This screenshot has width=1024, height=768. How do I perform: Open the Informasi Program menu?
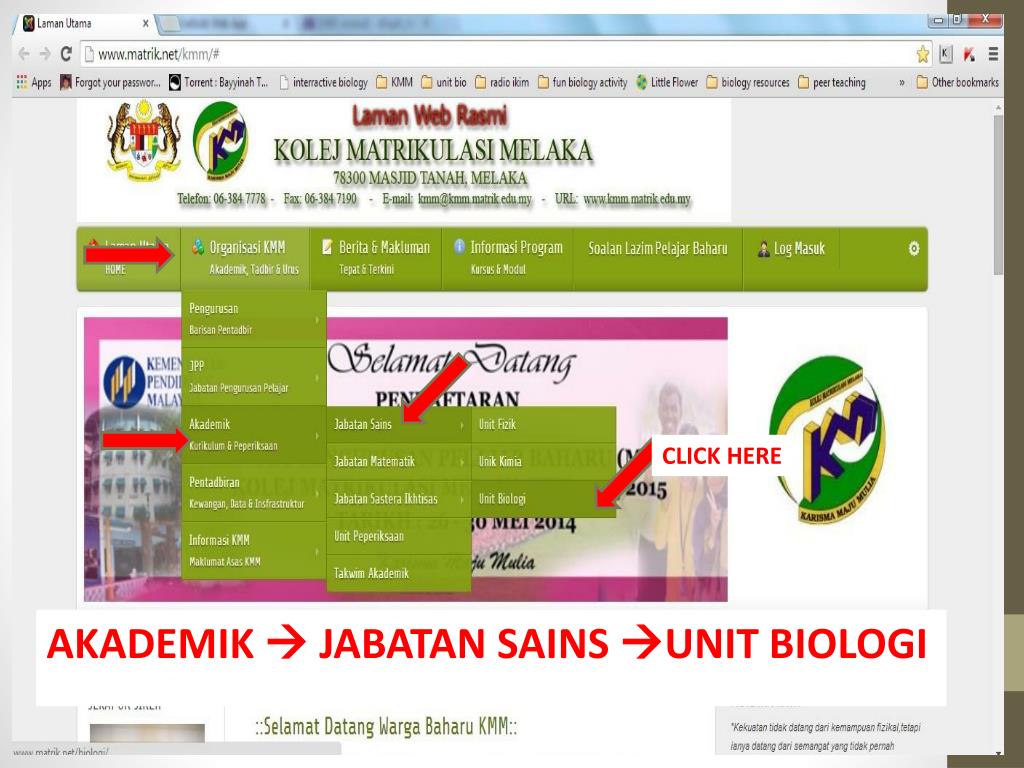(507, 258)
